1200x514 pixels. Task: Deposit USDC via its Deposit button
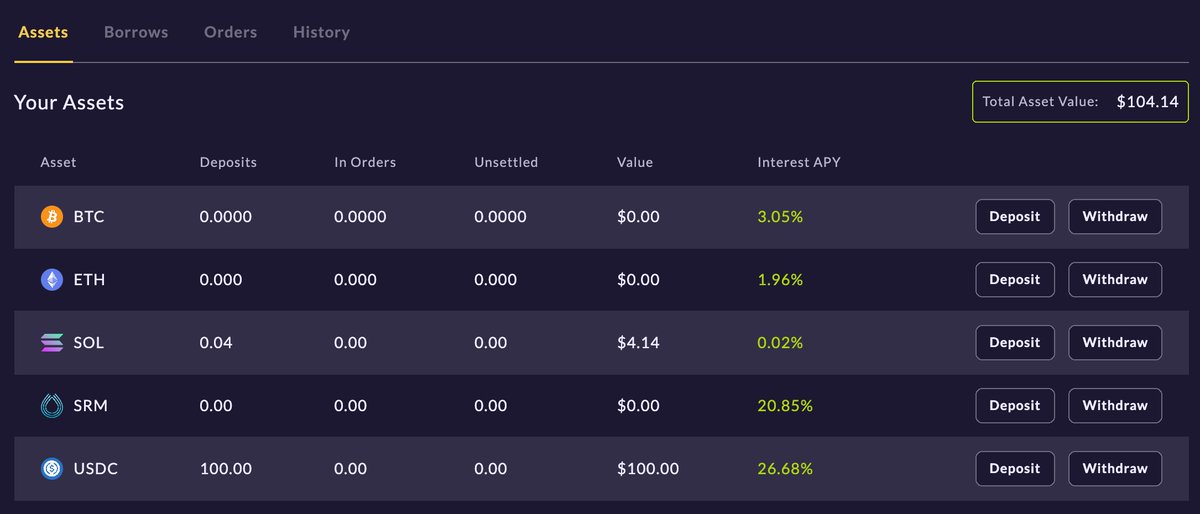pyautogui.click(x=1015, y=468)
